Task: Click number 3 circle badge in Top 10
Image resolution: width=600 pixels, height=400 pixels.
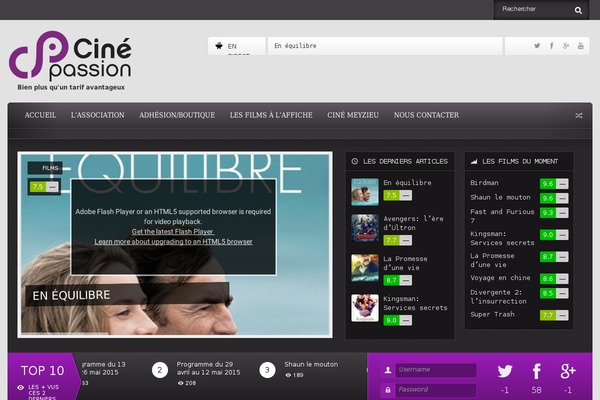Action: [267, 370]
